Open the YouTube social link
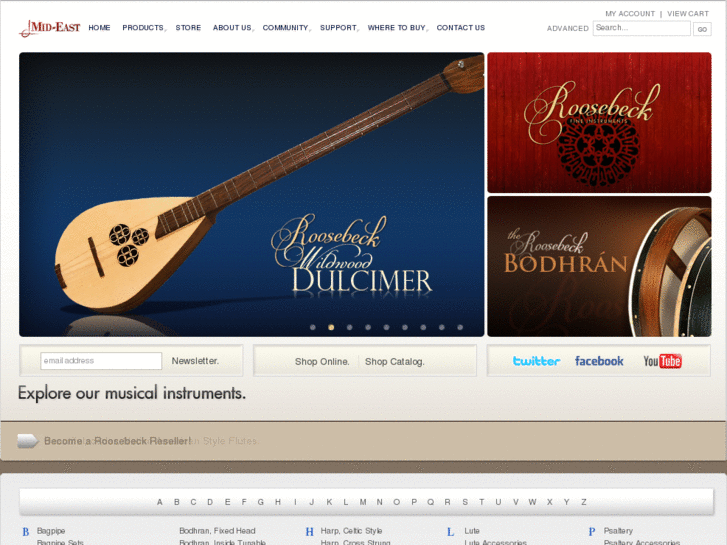This screenshot has width=727, height=545. click(663, 361)
